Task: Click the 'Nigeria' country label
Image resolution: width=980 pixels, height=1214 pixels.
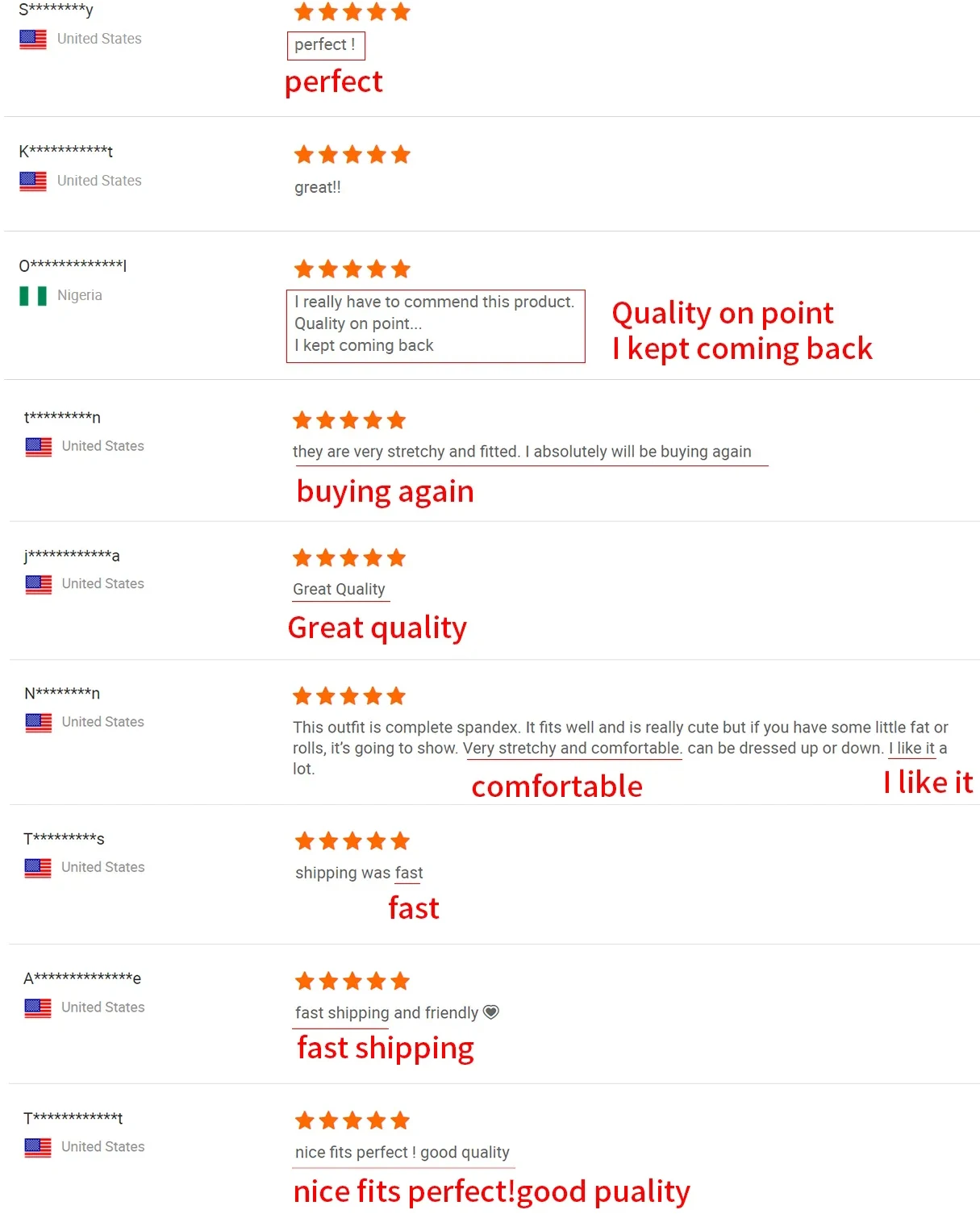Action: 80,295
